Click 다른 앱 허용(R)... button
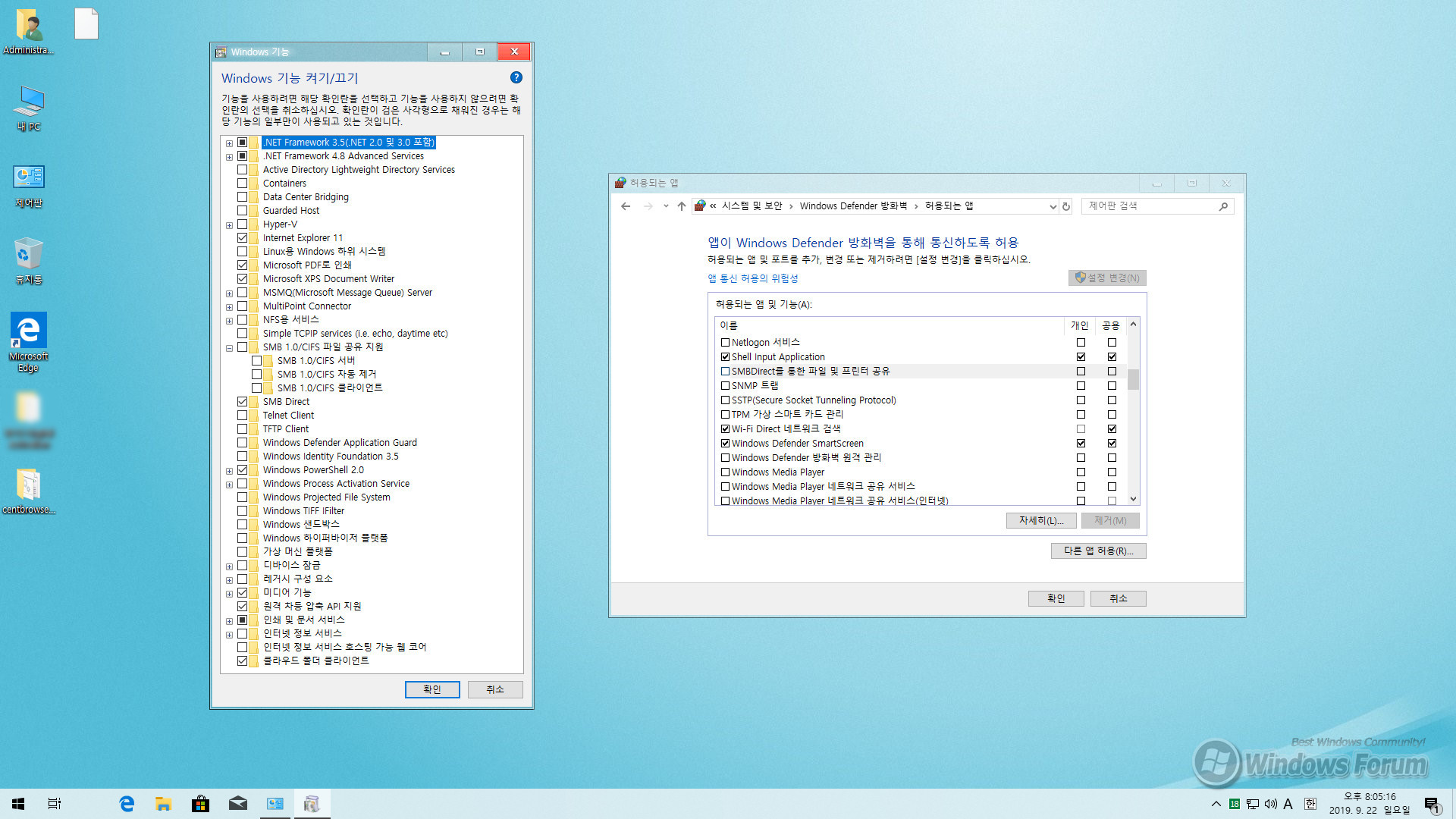 click(x=1098, y=551)
